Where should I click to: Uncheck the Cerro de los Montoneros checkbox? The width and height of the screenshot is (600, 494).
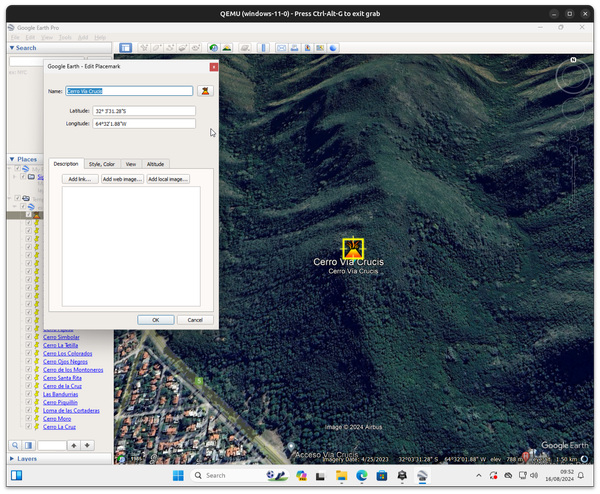click(x=28, y=370)
